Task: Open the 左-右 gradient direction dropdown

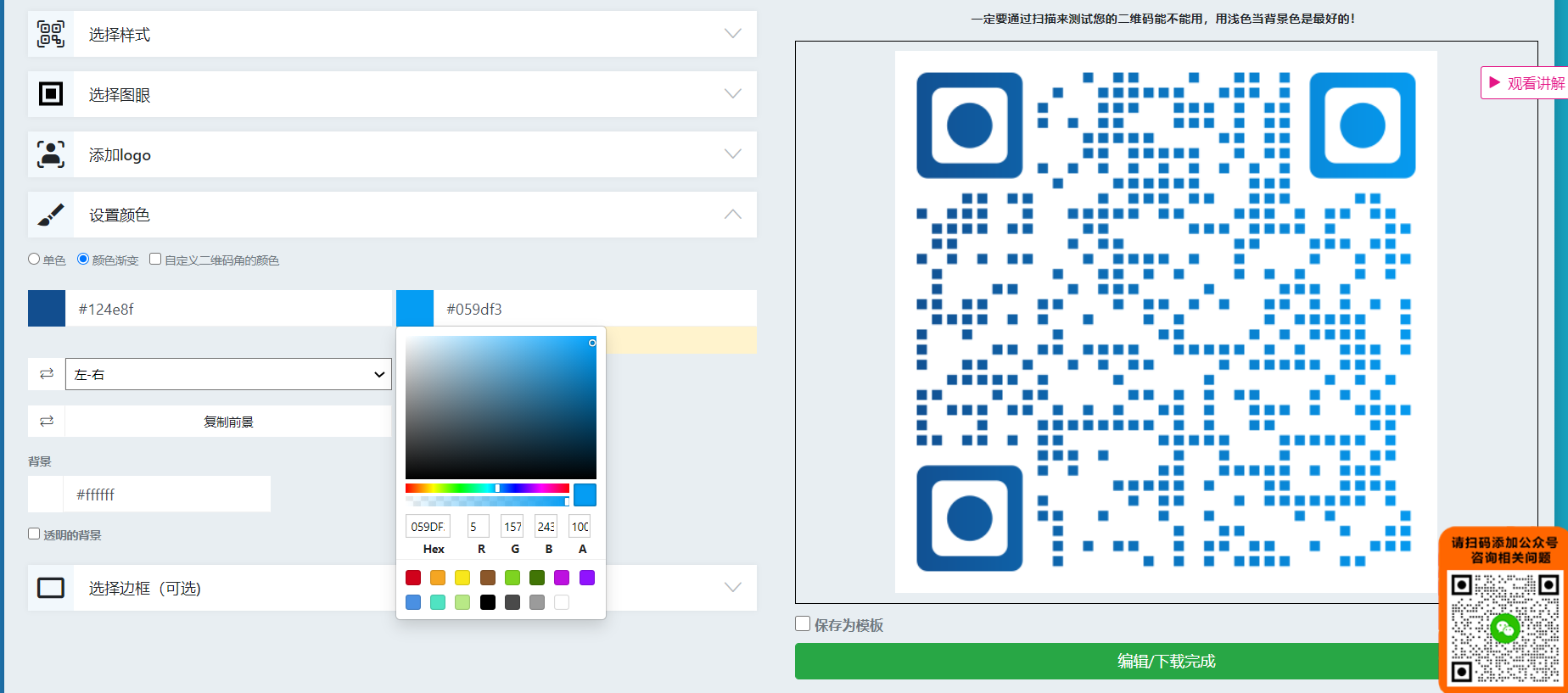Action: coord(228,374)
